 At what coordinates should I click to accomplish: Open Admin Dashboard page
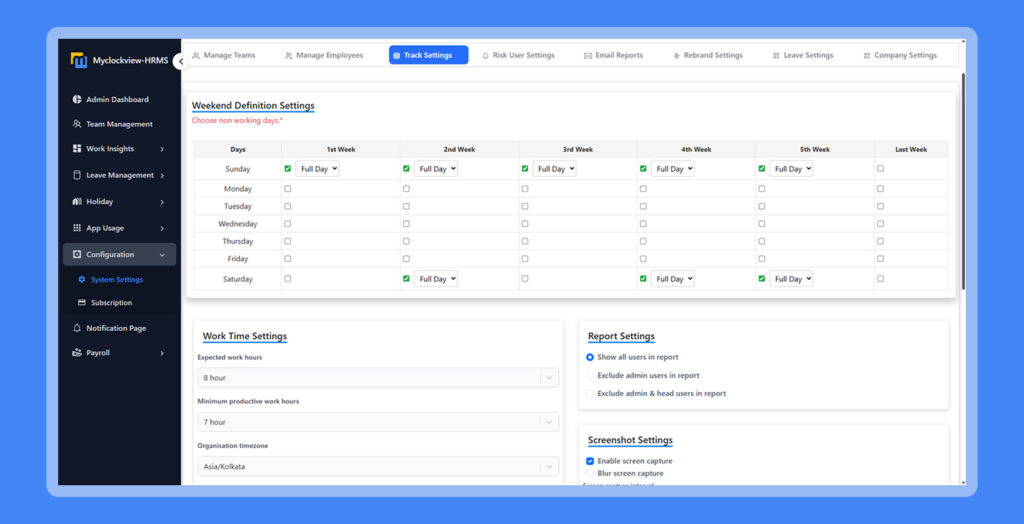click(x=120, y=99)
